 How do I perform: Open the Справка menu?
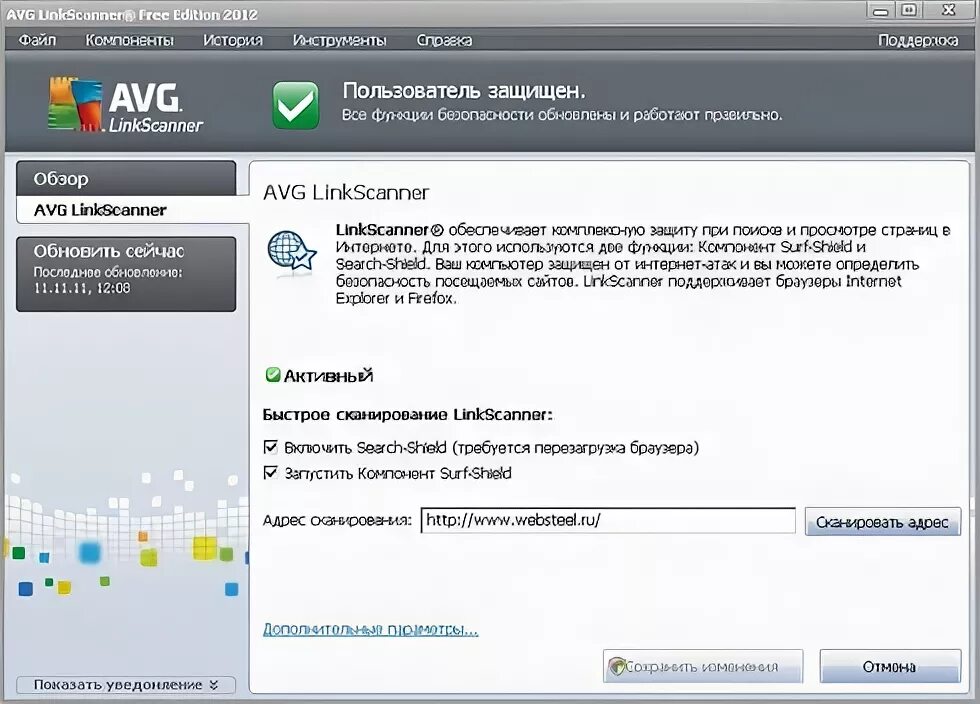point(444,40)
